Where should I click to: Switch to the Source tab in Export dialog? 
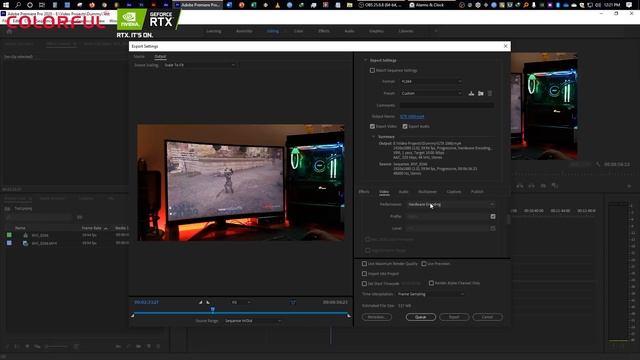pyautogui.click(x=139, y=56)
